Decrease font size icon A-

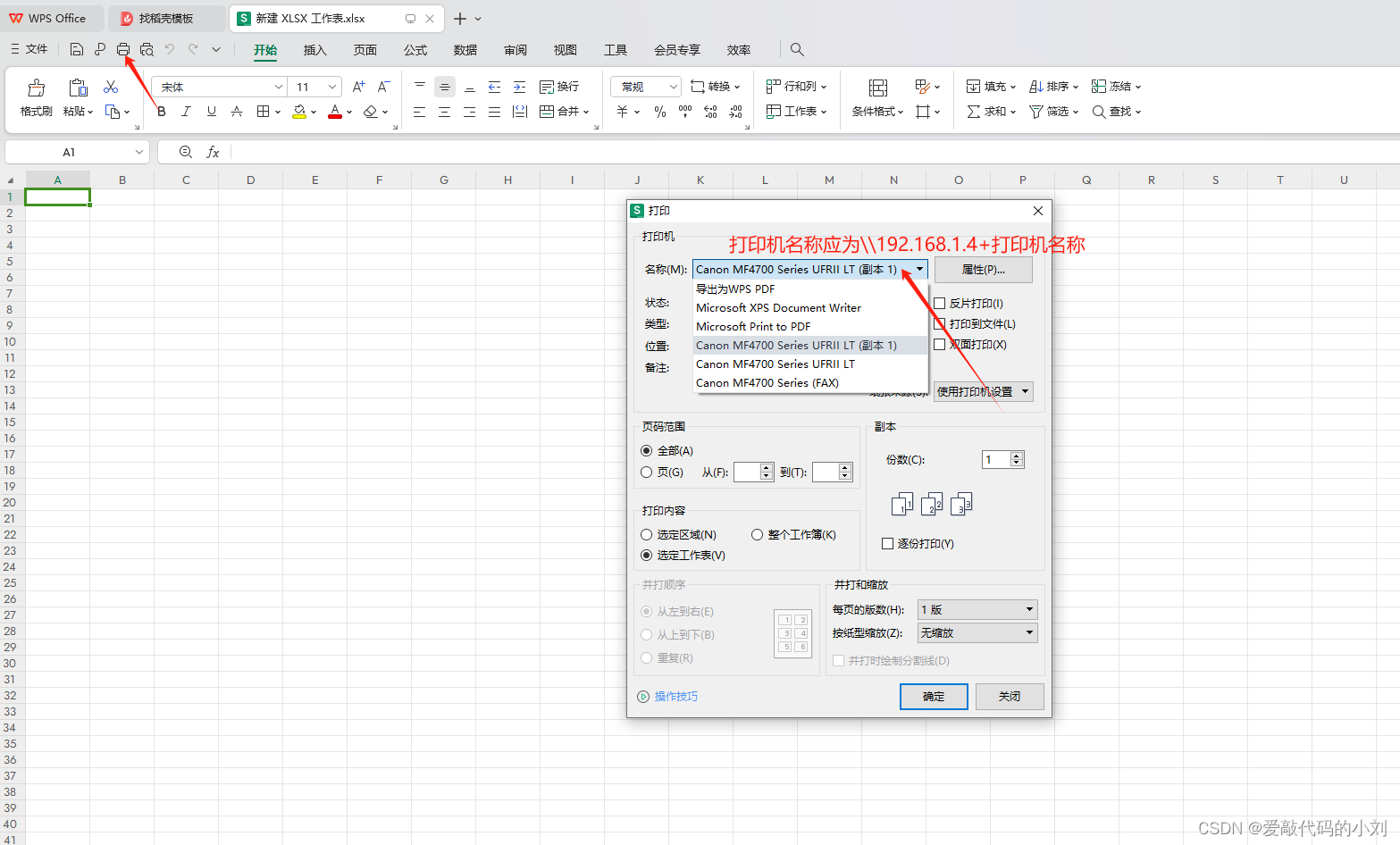383,87
